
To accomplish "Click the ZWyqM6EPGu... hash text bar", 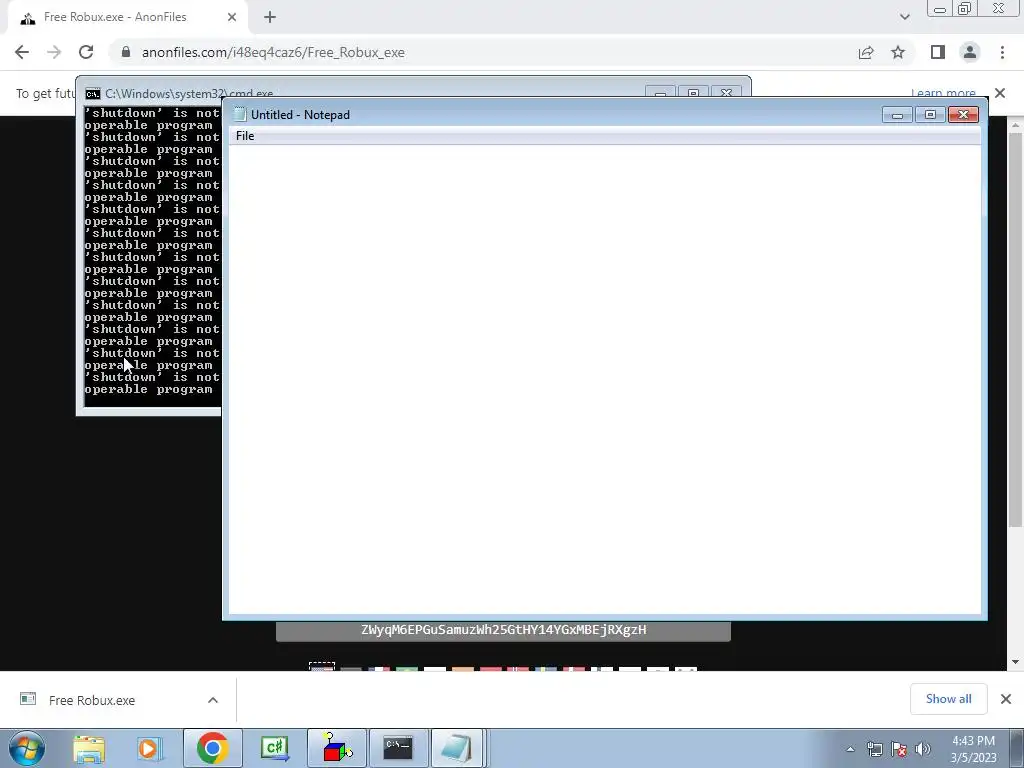I will click(x=504, y=630).
